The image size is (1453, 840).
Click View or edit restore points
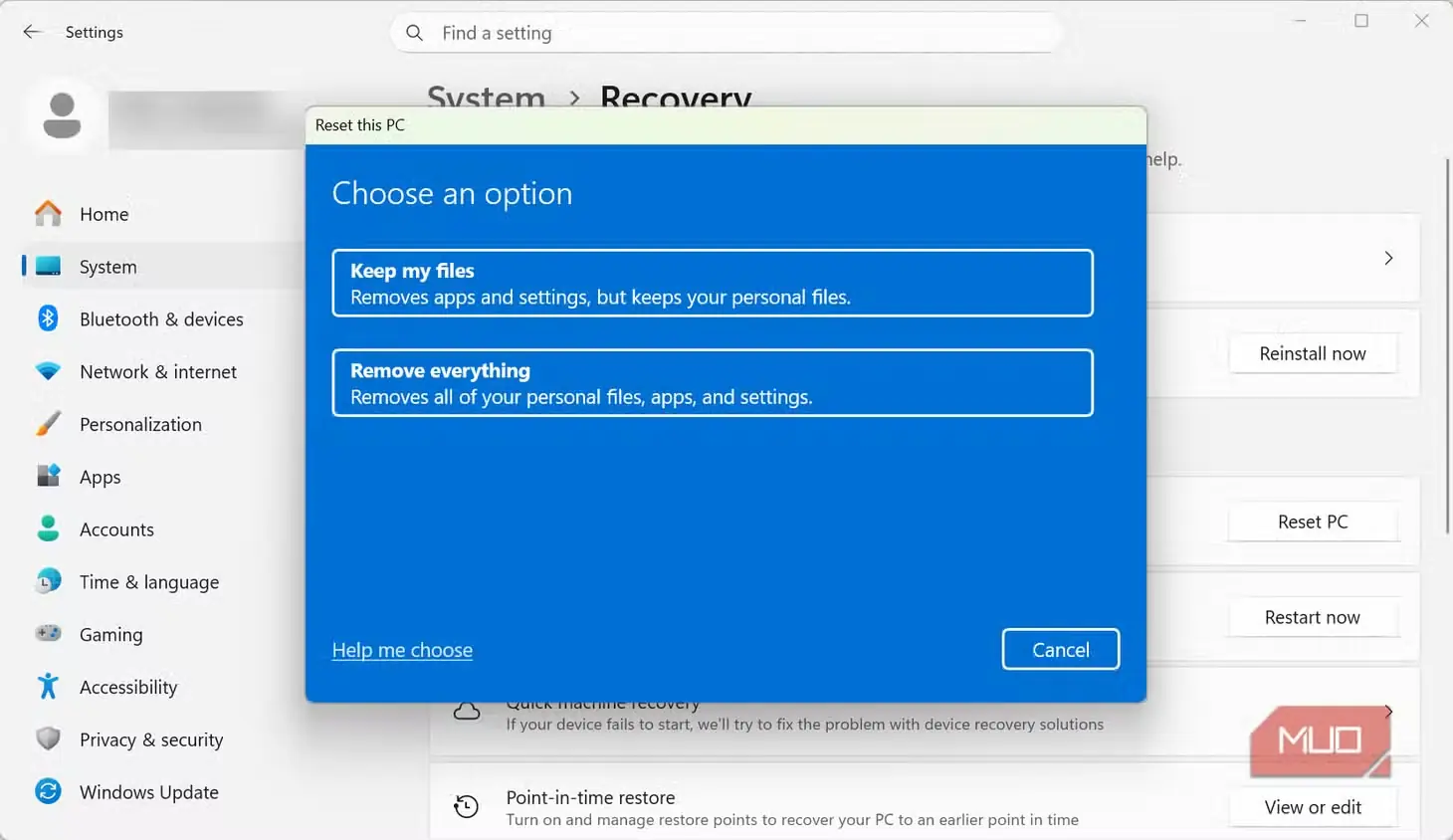[x=1313, y=807]
